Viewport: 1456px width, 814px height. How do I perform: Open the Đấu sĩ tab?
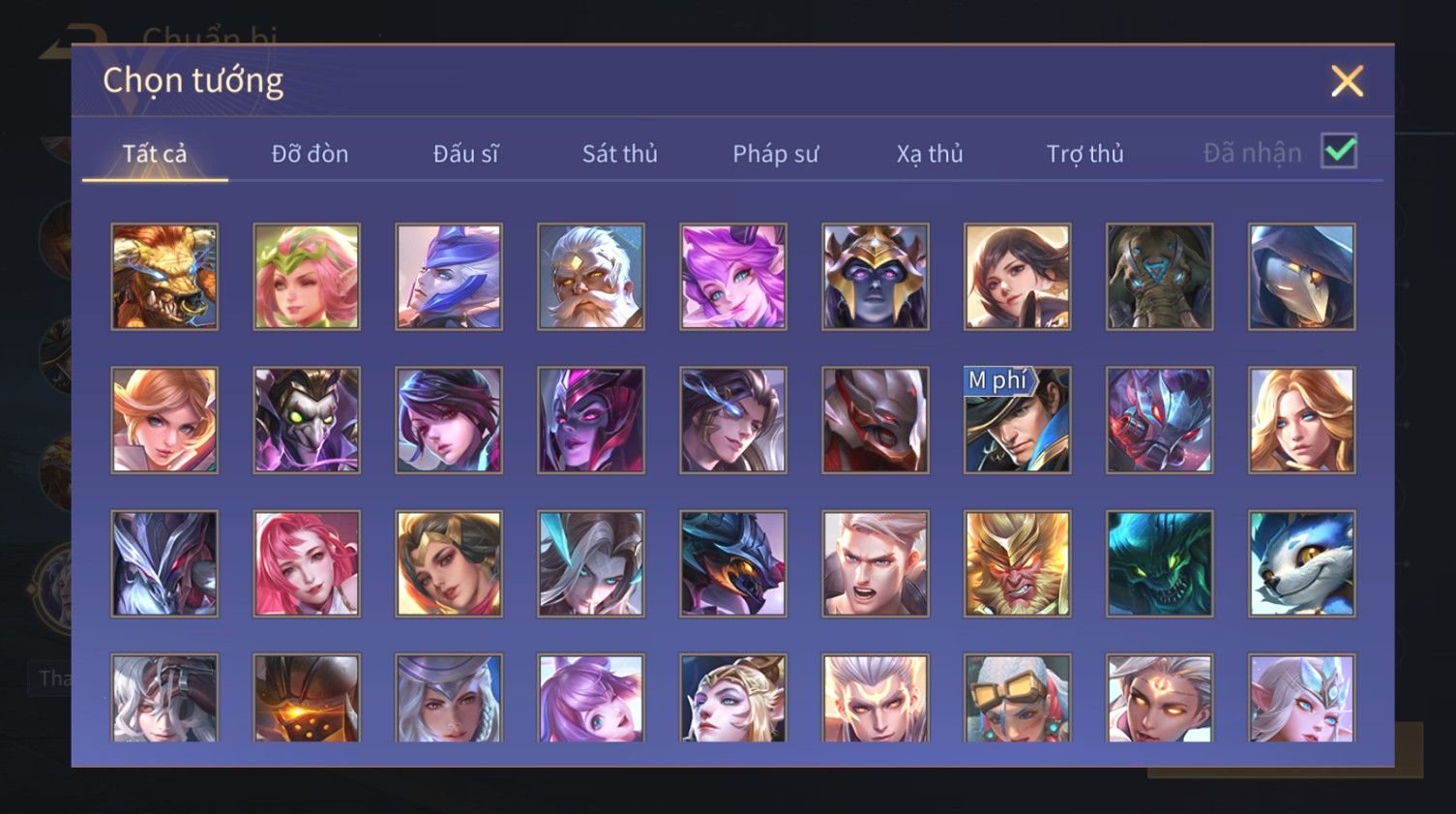(465, 153)
